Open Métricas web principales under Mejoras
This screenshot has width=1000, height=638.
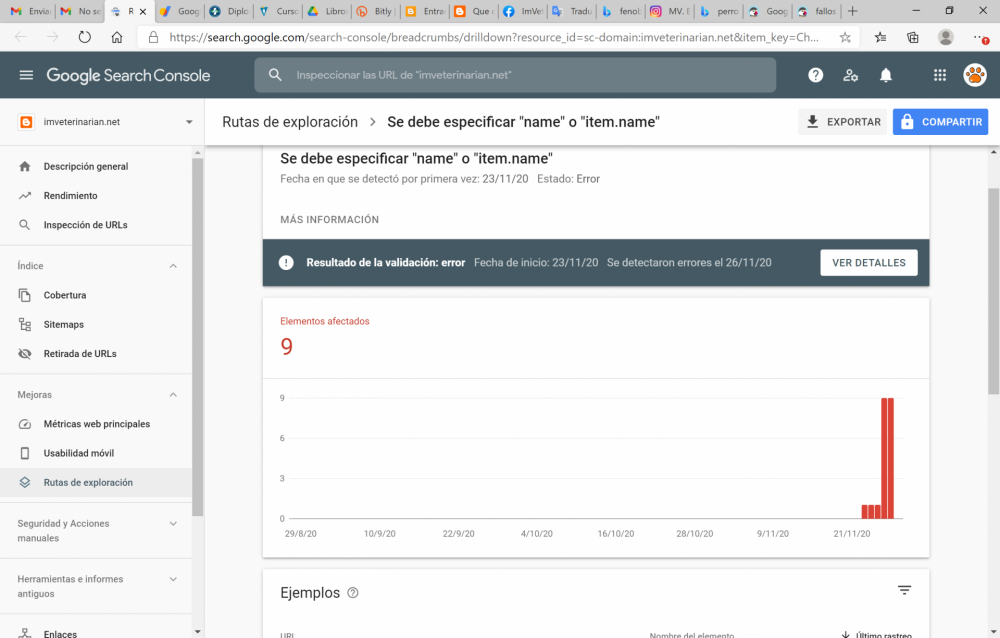[x=95, y=424]
